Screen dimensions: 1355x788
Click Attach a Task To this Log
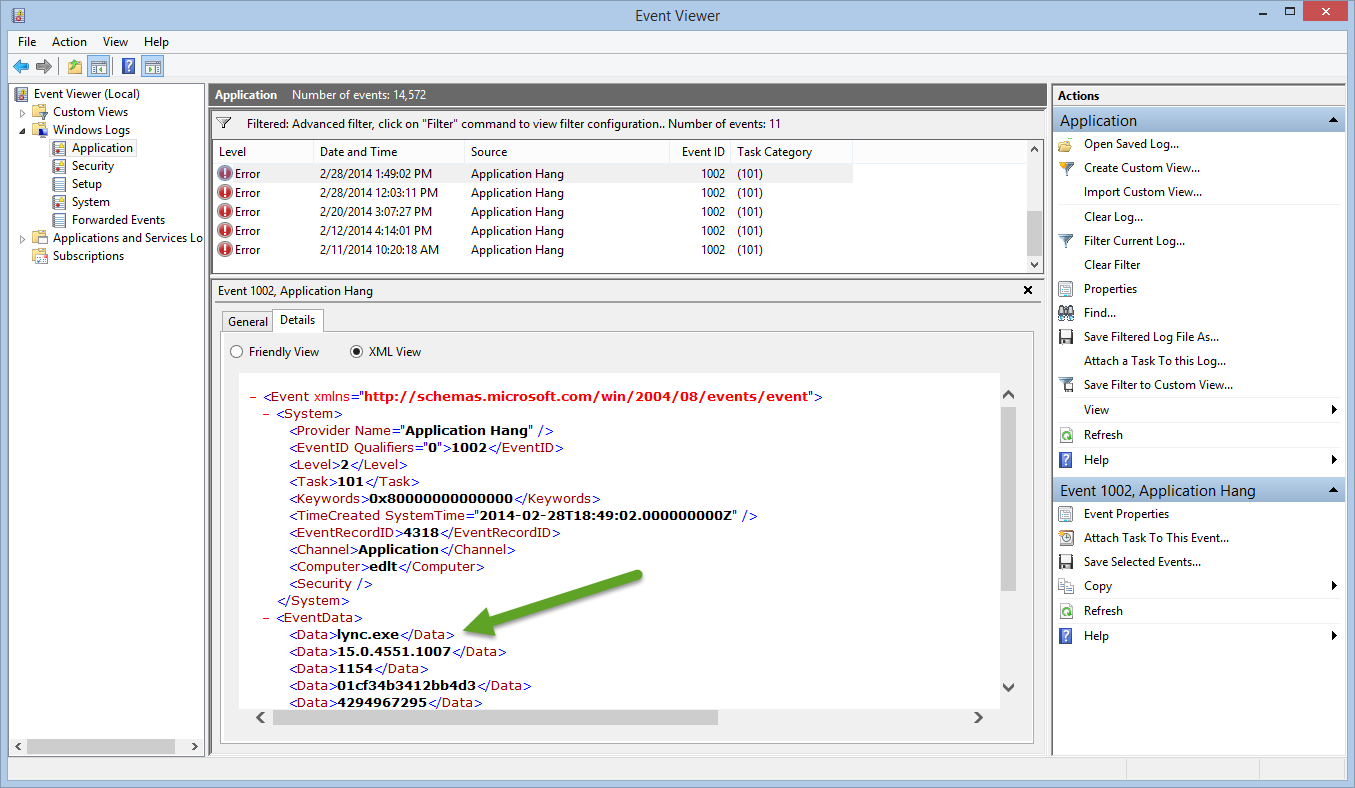pyautogui.click(x=1154, y=361)
